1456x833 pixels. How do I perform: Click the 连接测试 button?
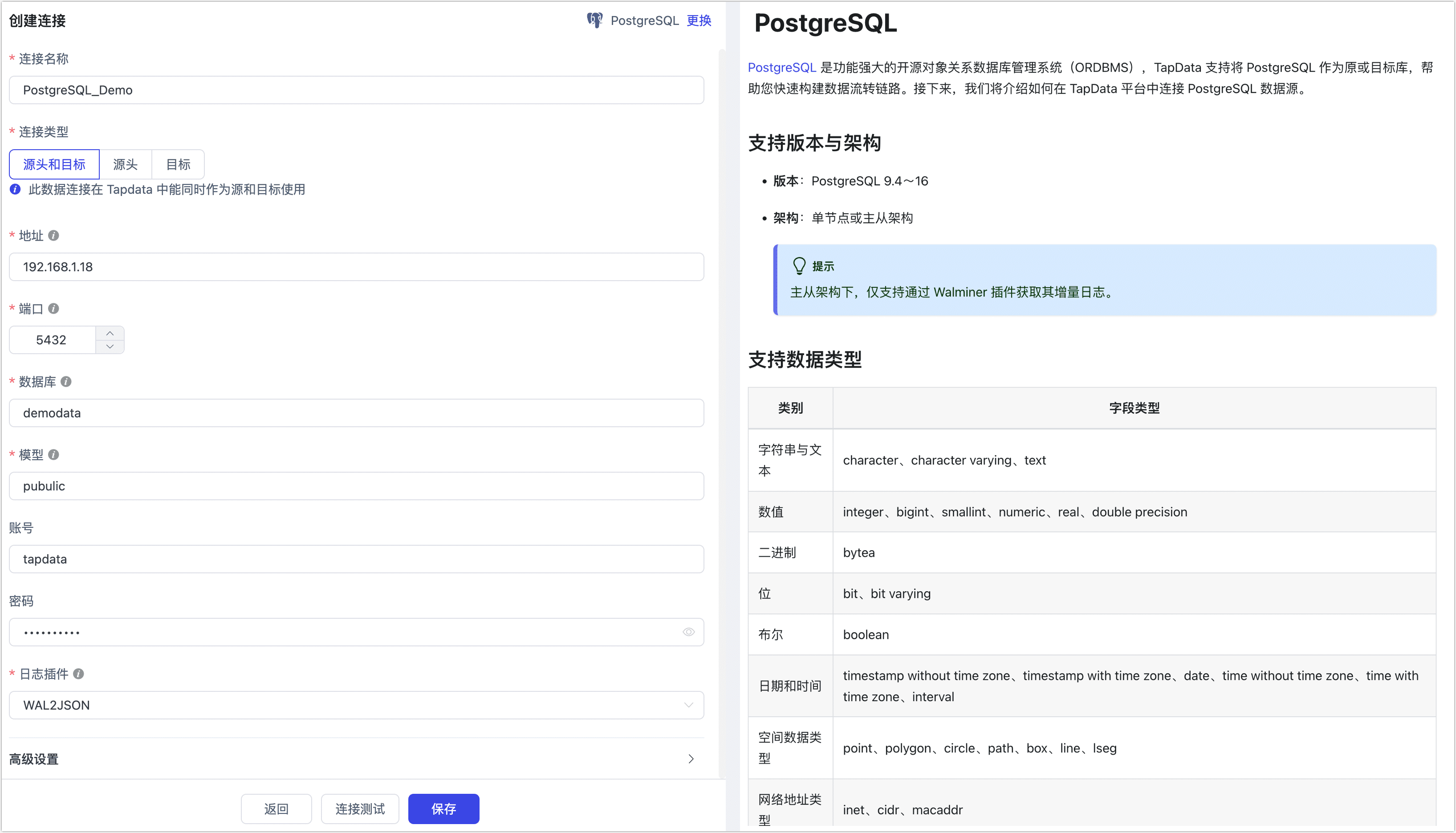[361, 810]
